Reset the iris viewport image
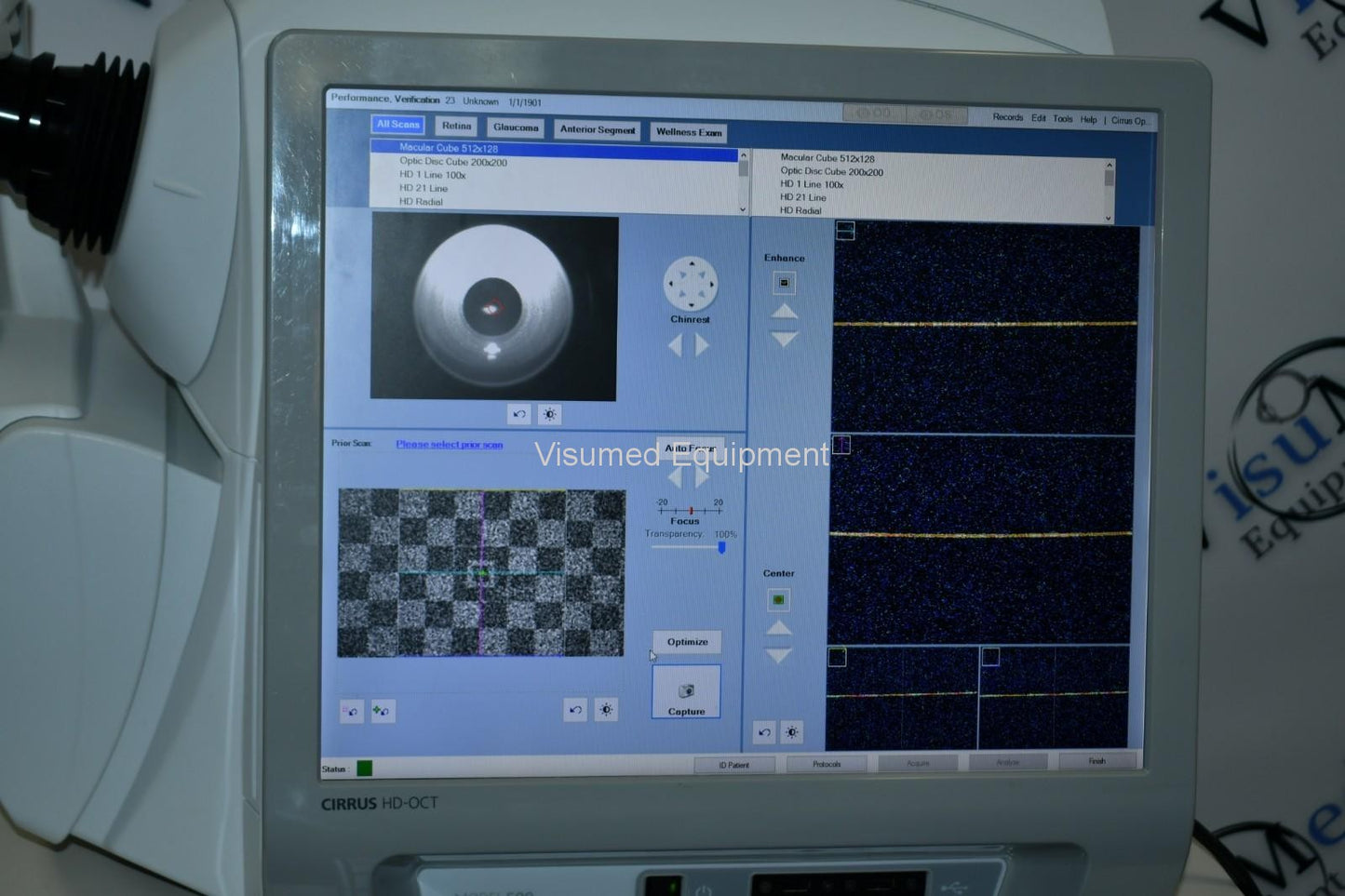This screenshot has width=1345, height=896. point(519,414)
